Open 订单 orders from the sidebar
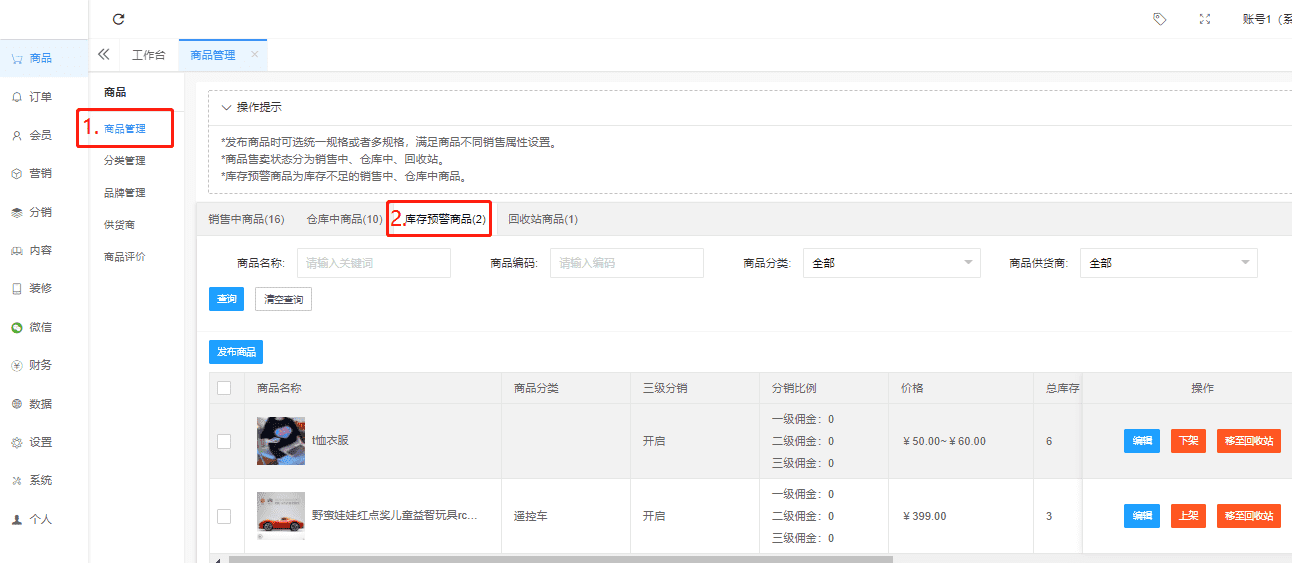The image size is (1292, 563). point(40,97)
